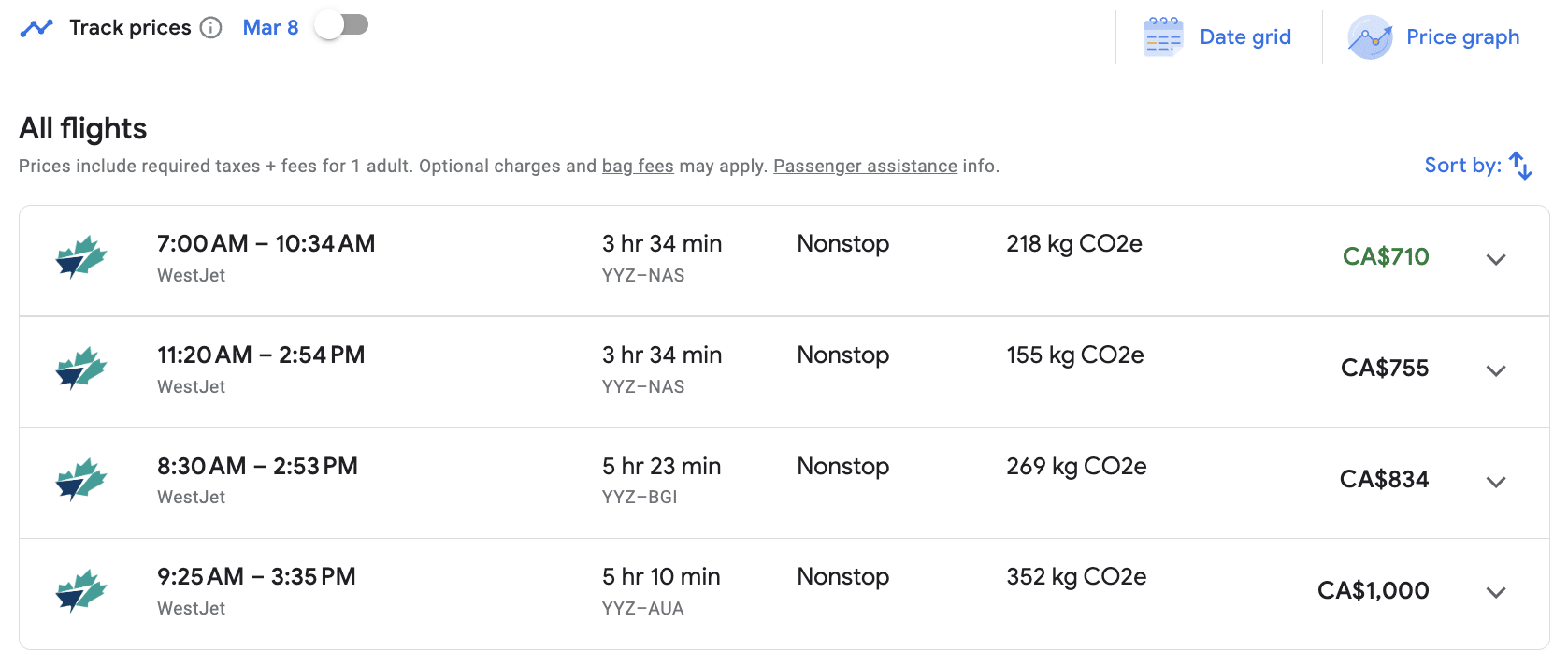Open the Date grid view
Viewport: 1568px width, 666px height.
(x=1244, y=37)
